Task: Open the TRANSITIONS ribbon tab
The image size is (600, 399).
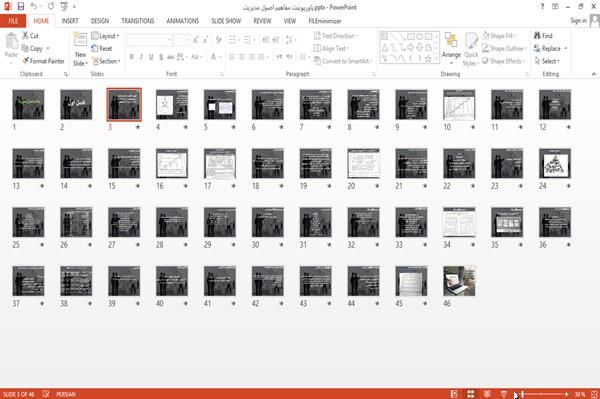Action: (x=138, y=21)
